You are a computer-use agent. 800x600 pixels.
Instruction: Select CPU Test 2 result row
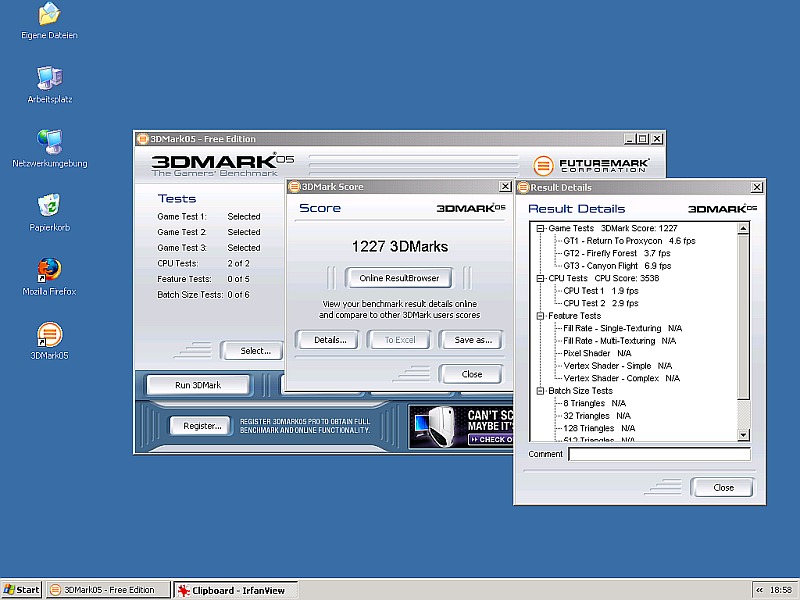(601, 304)
